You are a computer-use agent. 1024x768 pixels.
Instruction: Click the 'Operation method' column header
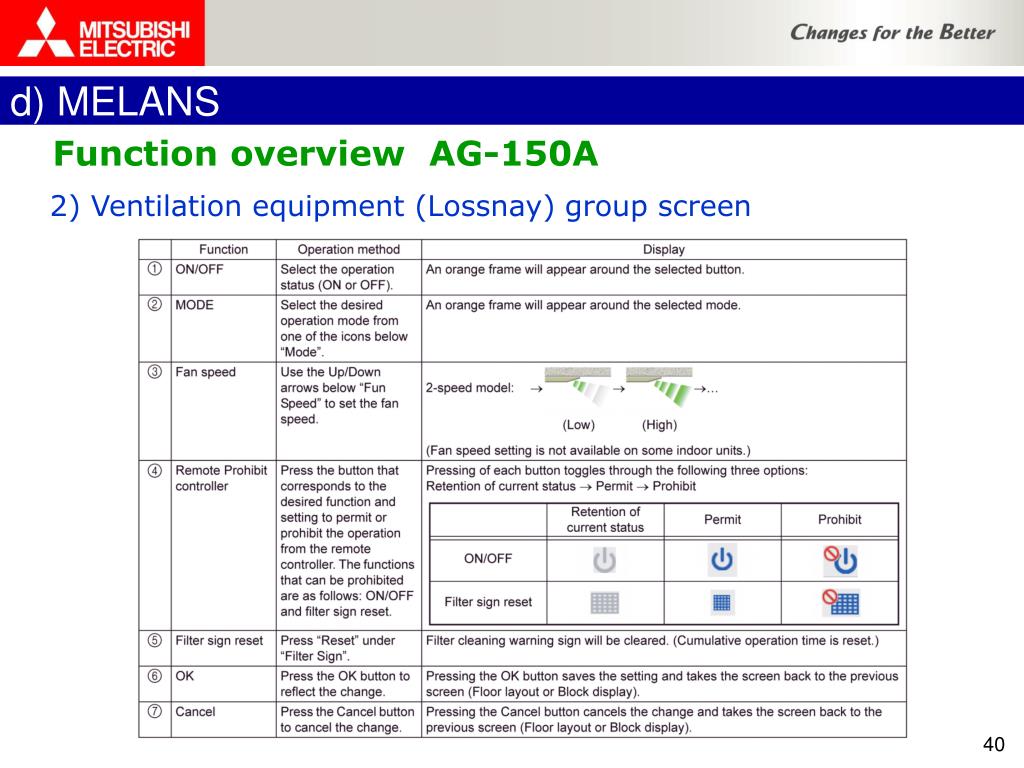coord(349,249)
